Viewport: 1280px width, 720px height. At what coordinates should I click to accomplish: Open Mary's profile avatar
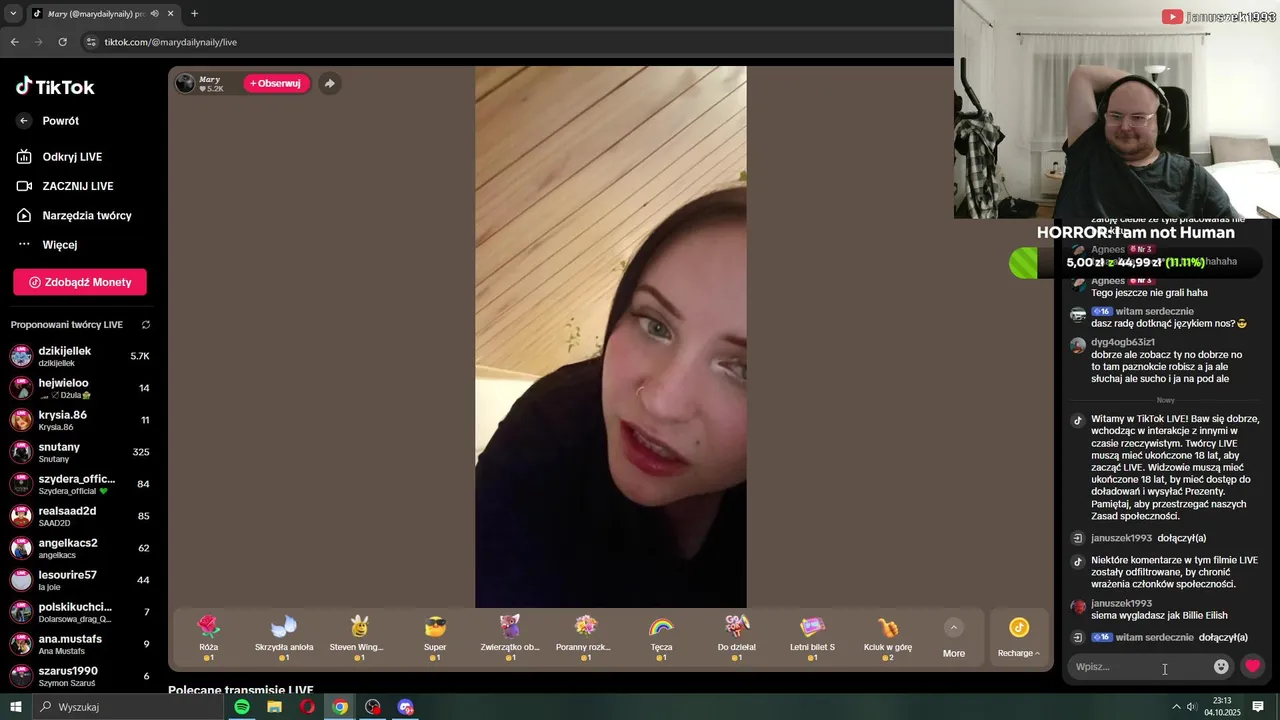tap(185, 83)
